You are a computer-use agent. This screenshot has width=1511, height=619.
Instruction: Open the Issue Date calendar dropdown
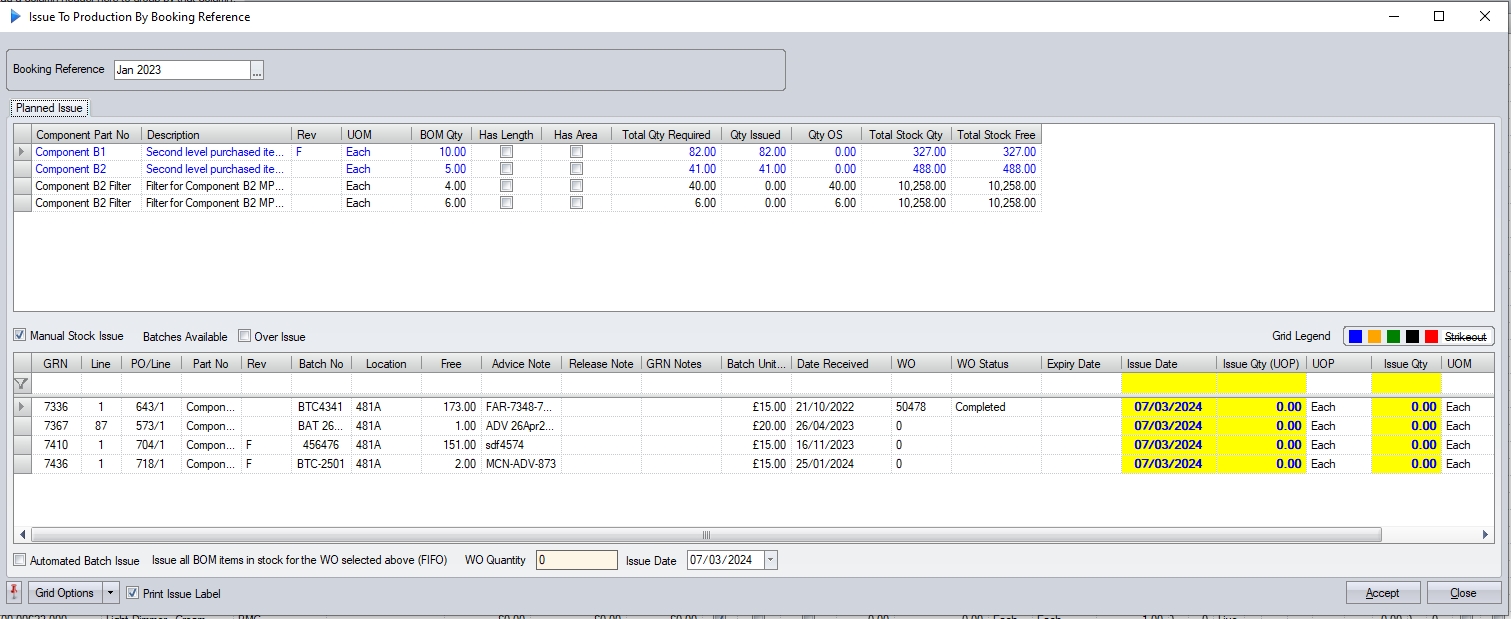click(770, 561)
